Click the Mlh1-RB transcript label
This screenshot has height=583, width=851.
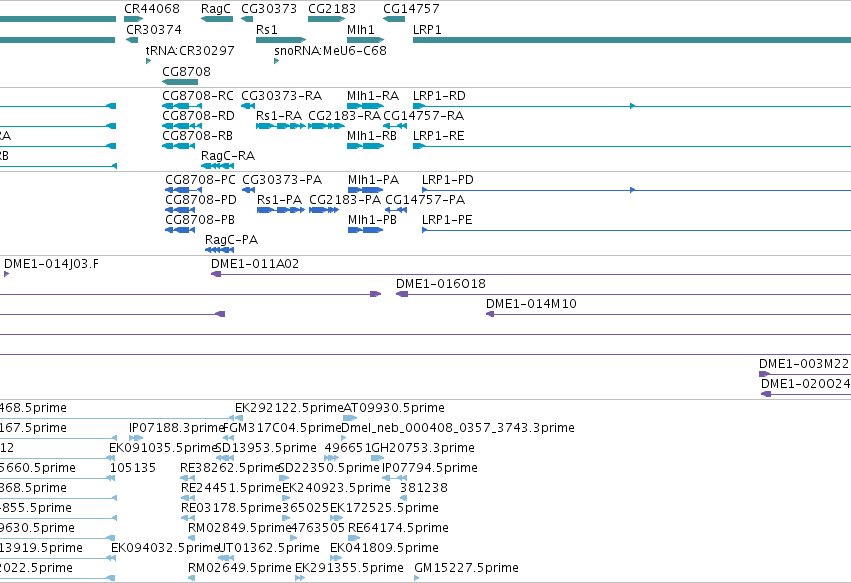[372, 136]
